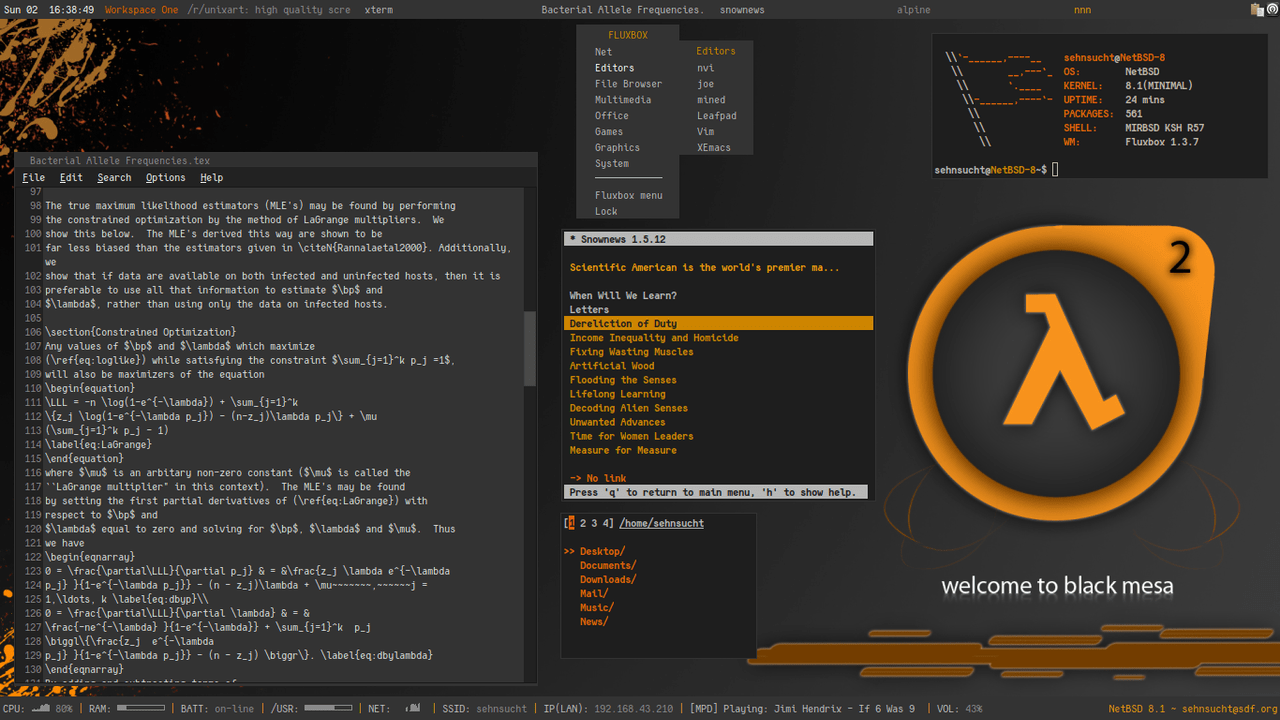Open the Options menu in the editor
The width and height of the screenshot is (1280, 720).
coord(165,178)
